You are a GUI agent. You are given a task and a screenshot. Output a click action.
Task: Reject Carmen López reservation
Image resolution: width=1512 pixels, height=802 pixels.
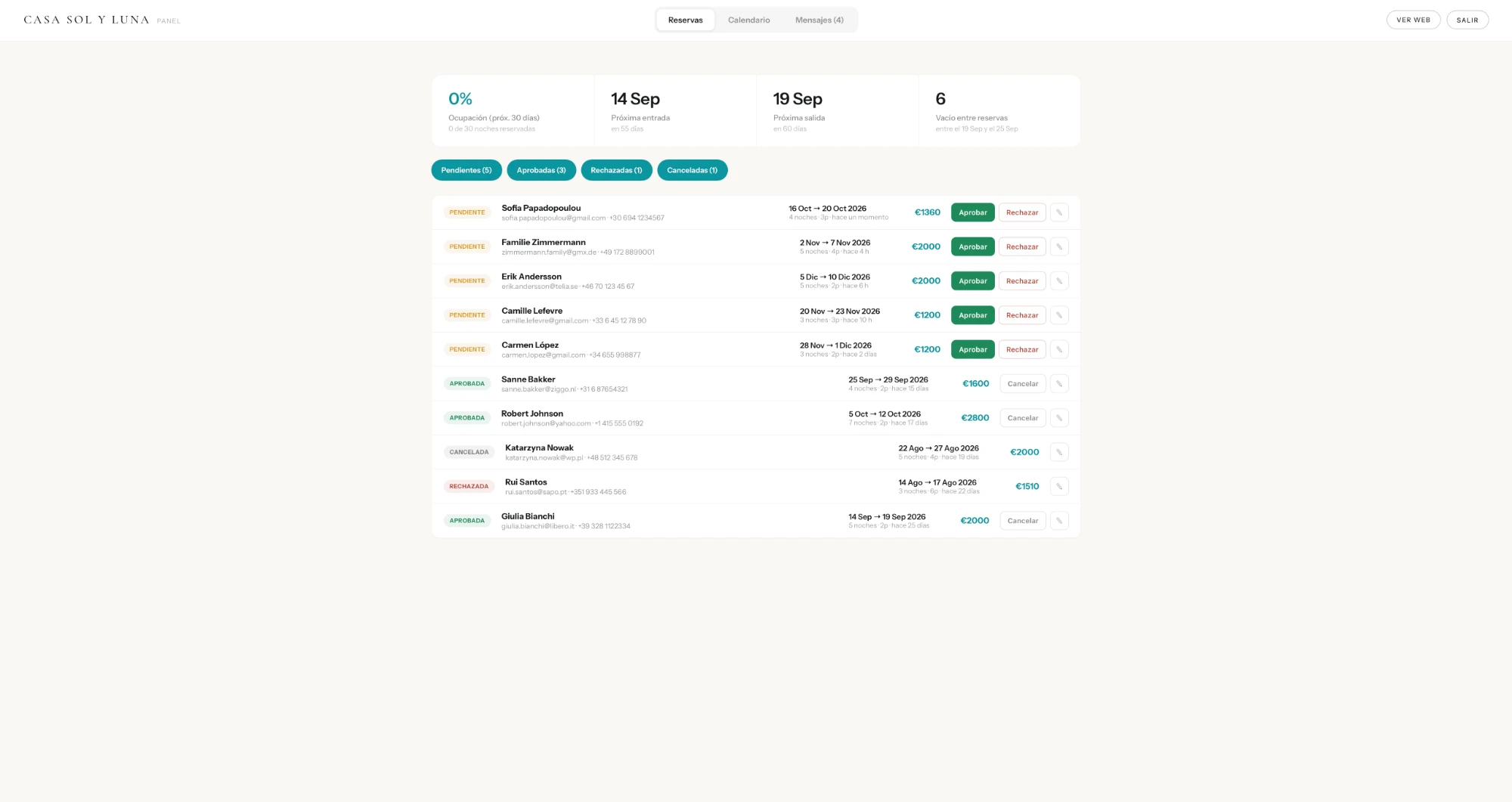pos(1022,349)
